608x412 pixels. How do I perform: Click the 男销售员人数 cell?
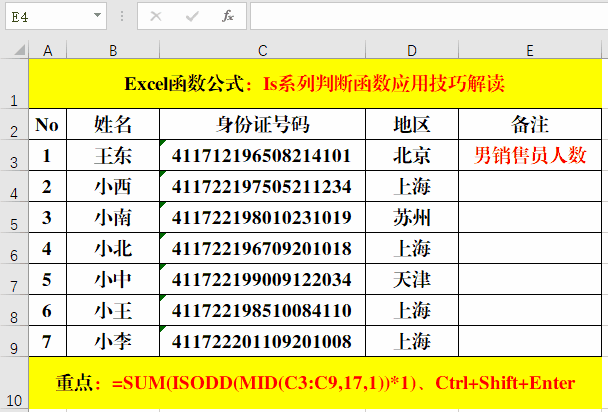point(530,155)
